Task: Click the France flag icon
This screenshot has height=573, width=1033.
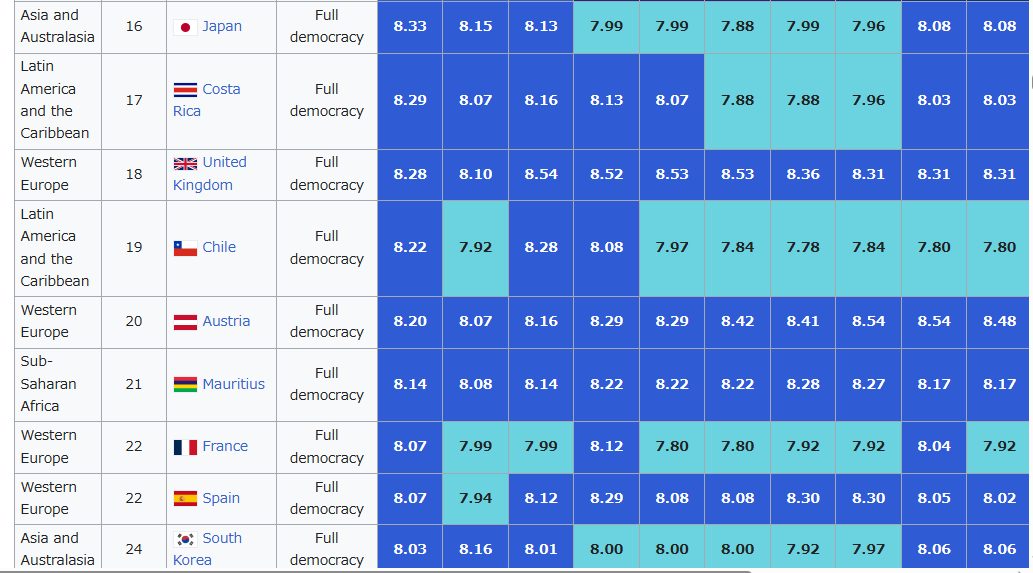Action: pos(185,447)
